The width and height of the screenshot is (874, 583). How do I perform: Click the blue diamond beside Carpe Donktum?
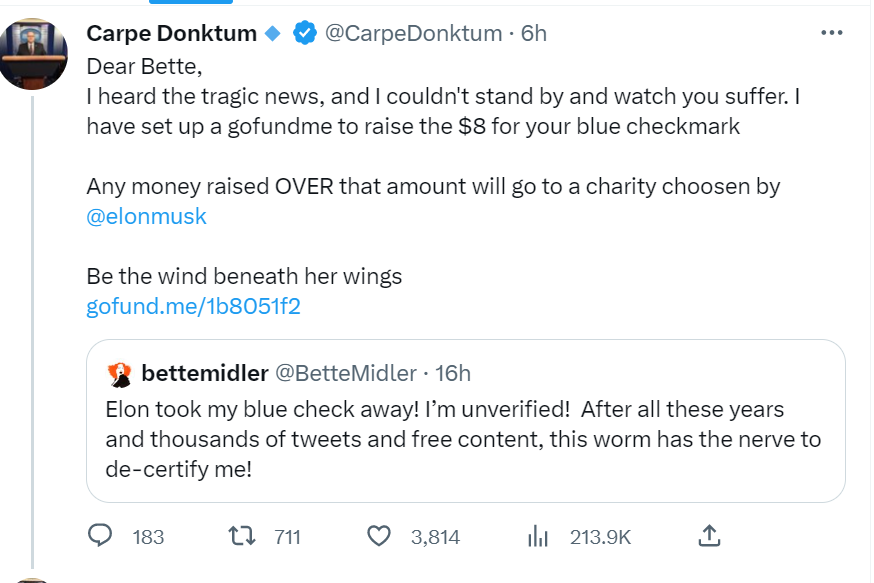273,33
